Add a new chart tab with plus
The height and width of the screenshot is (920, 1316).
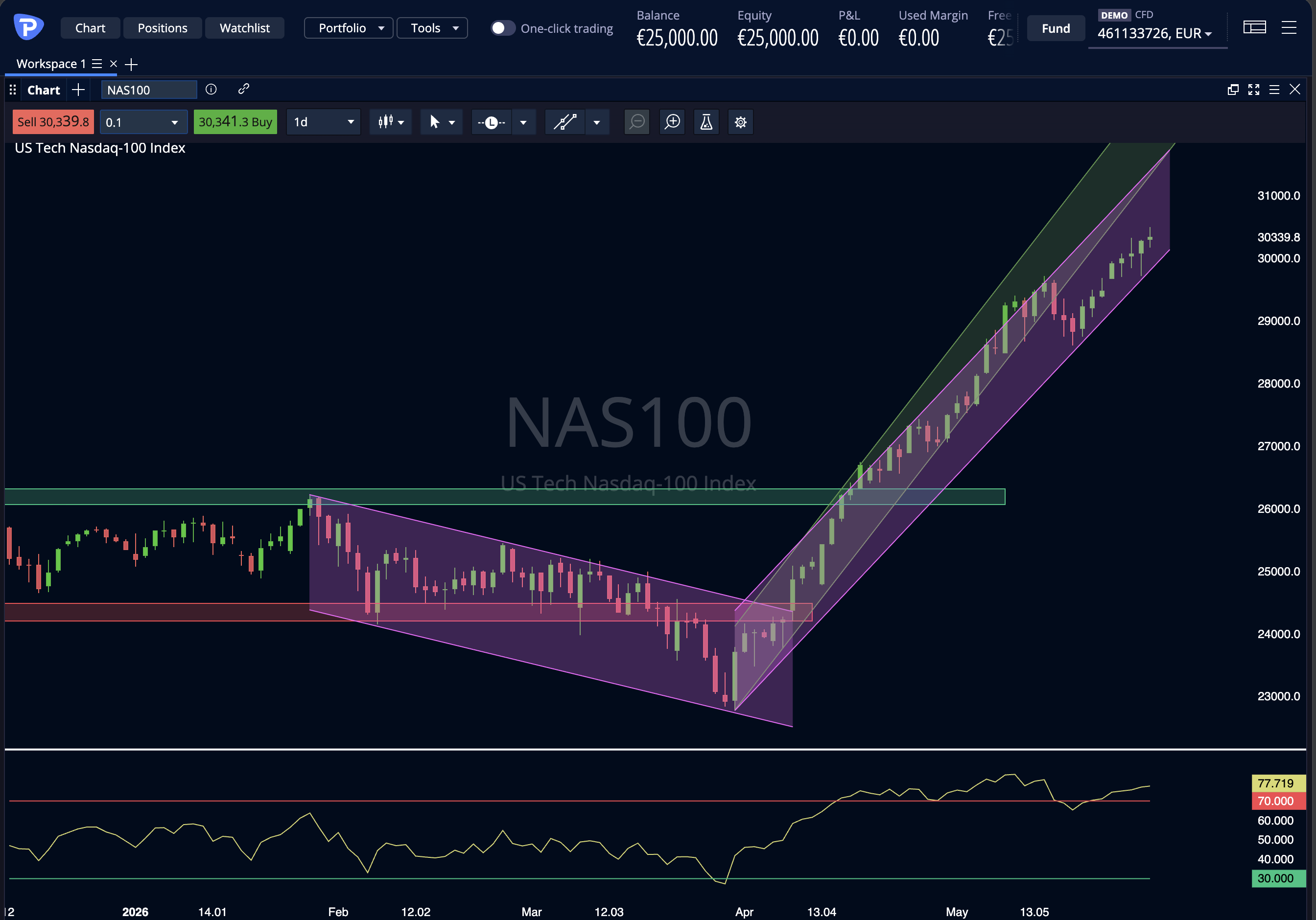point(78,90)
